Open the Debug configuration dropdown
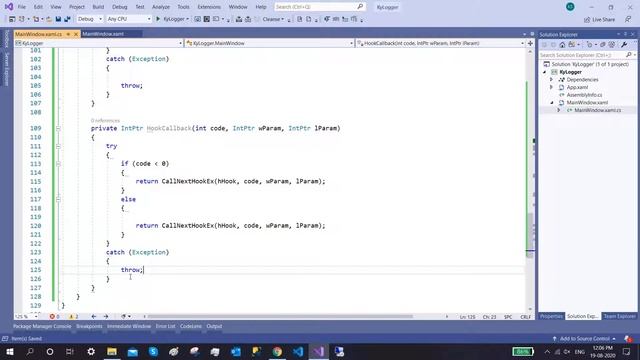The height and width of the screenshot is (360, 640). coord(90,19)
